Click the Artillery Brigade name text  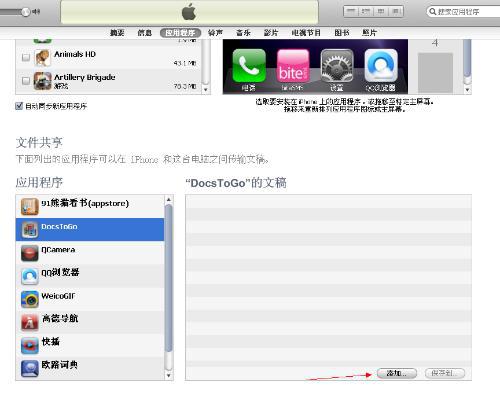tap(85, 77)
